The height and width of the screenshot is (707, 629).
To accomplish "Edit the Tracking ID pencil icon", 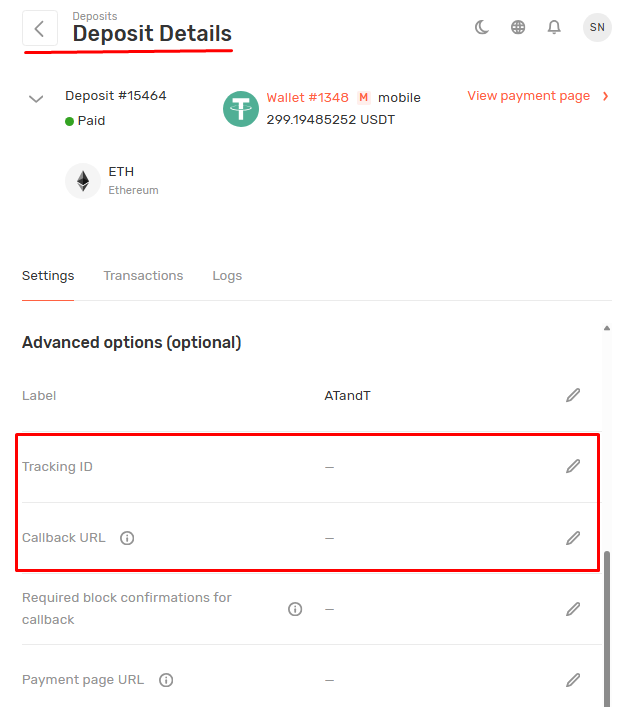I will (573, 466).
